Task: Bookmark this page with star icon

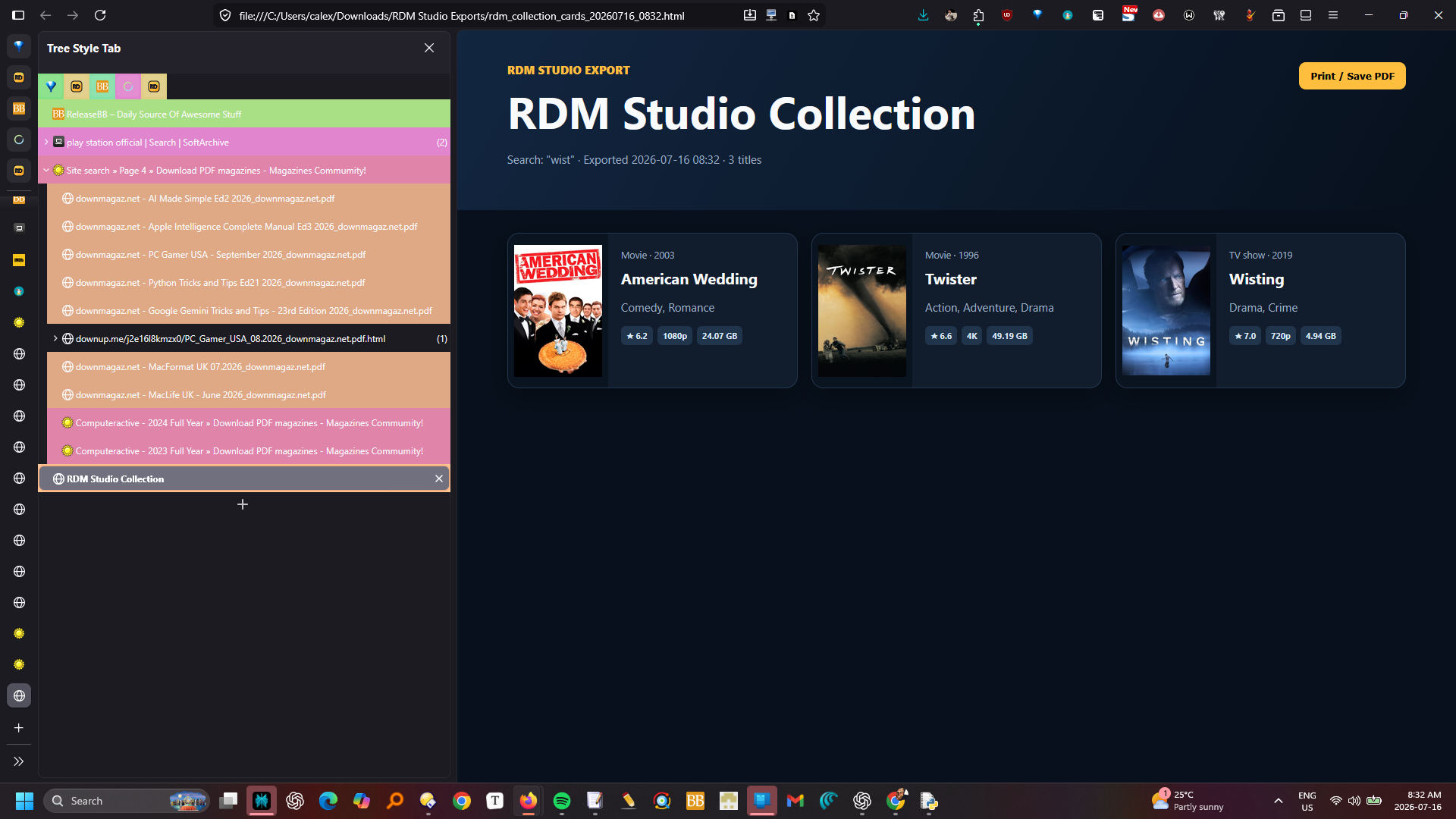Action: point(814,15)
